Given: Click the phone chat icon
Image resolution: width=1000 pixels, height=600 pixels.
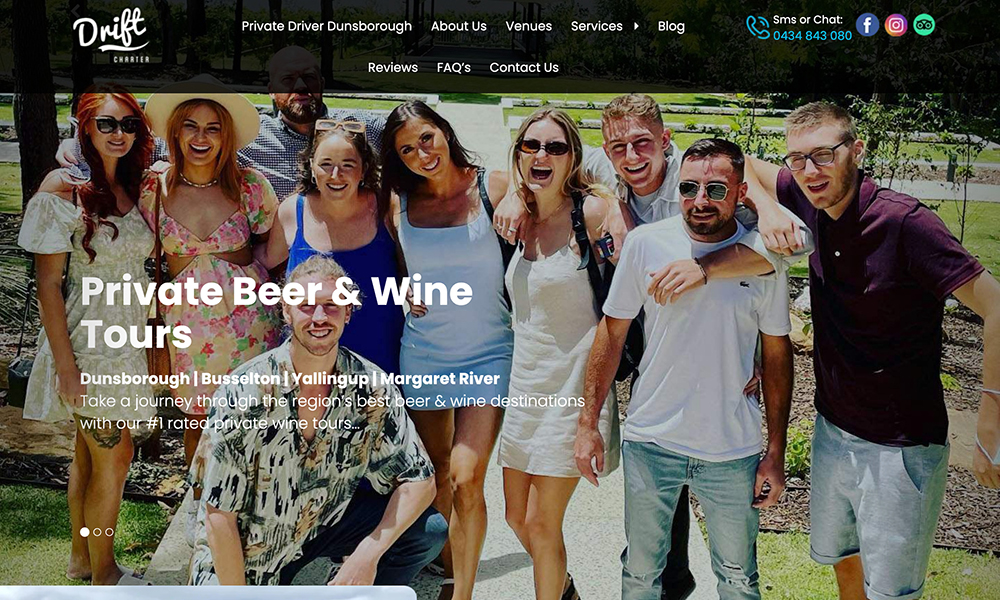Looking at the screenshot, I should point(758,27).
